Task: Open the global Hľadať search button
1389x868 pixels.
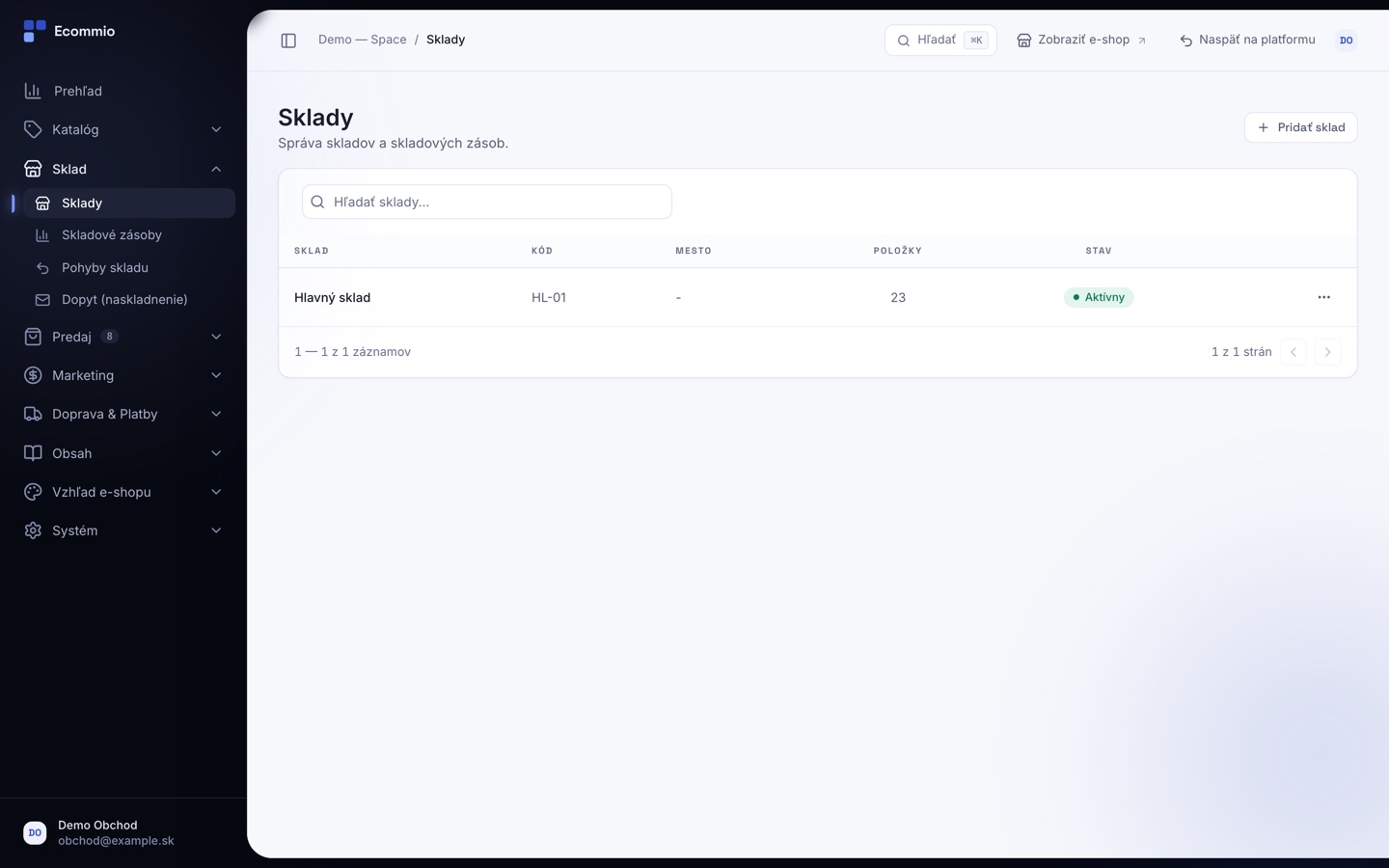Action: click(940, 40)
